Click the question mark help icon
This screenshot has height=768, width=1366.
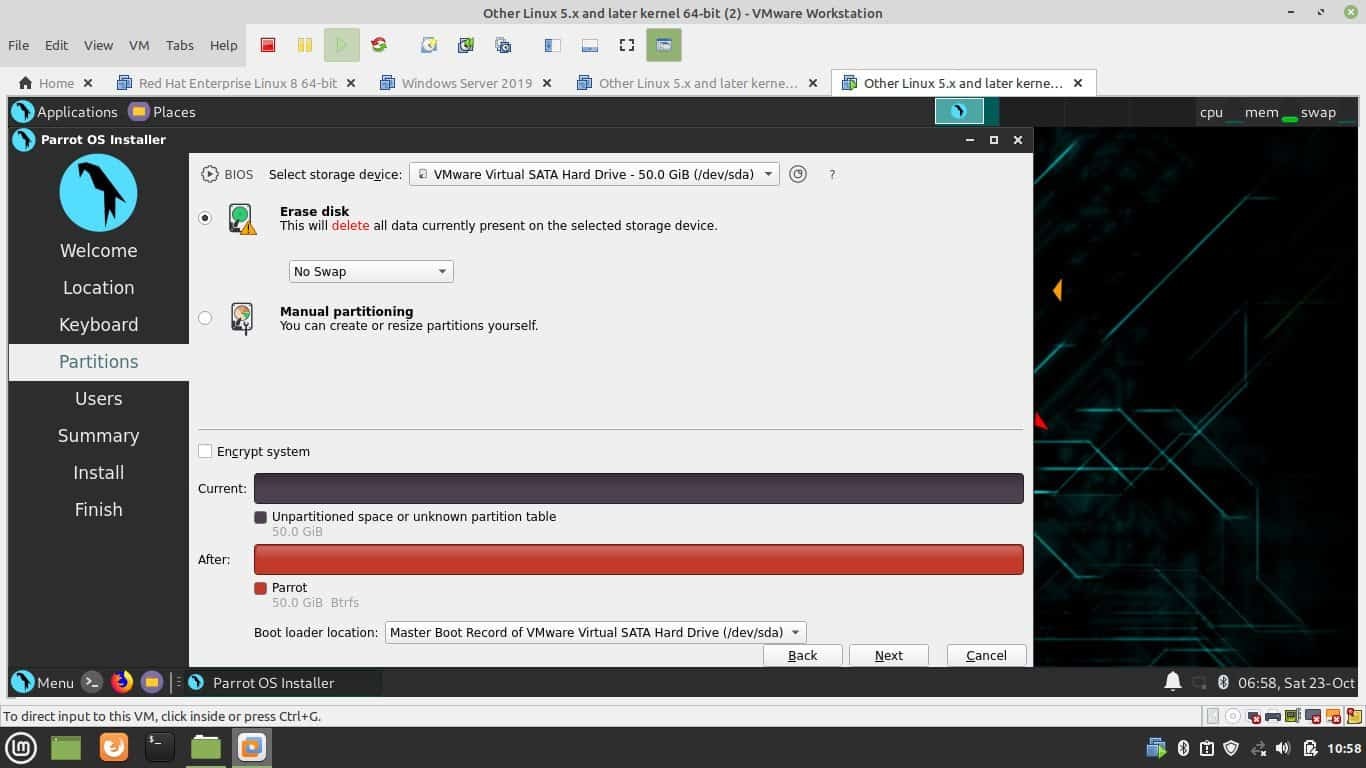click(832, 174)
